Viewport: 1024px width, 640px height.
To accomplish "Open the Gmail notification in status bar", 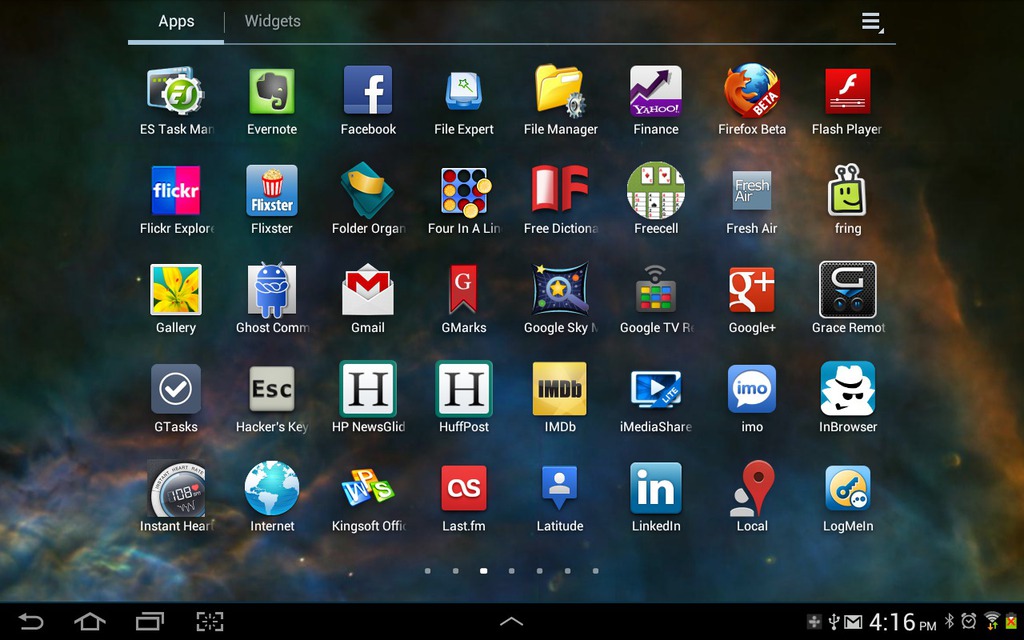I will click(853, 622).
